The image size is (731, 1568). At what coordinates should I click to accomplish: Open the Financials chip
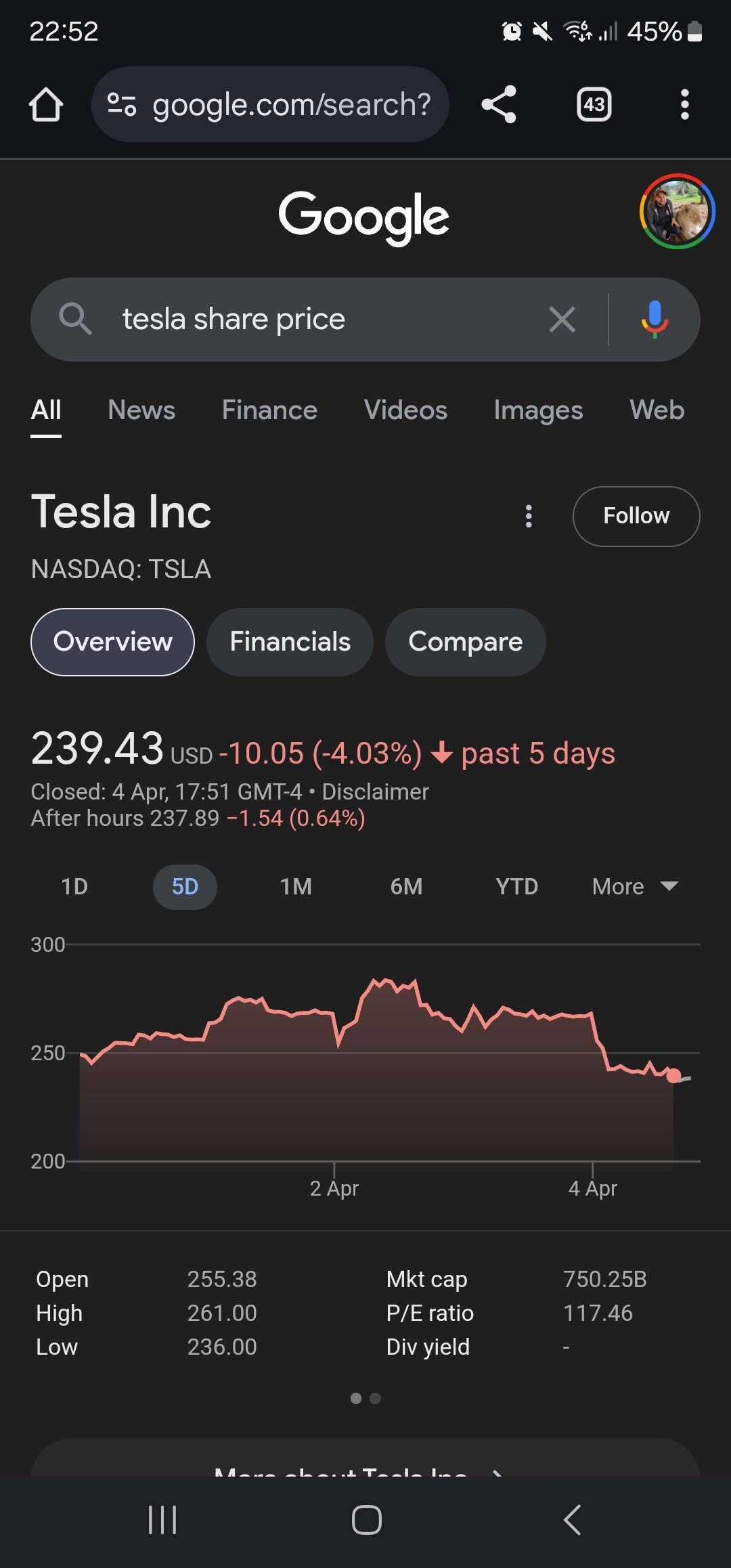[290, 642]
